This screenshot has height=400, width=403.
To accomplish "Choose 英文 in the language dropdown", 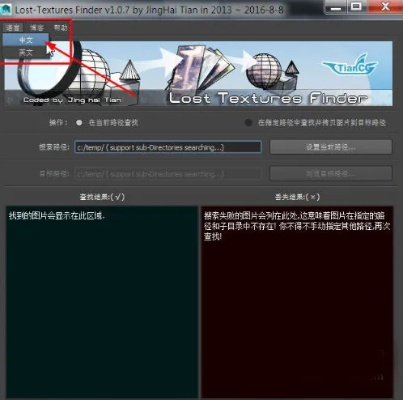I will 26,52.
